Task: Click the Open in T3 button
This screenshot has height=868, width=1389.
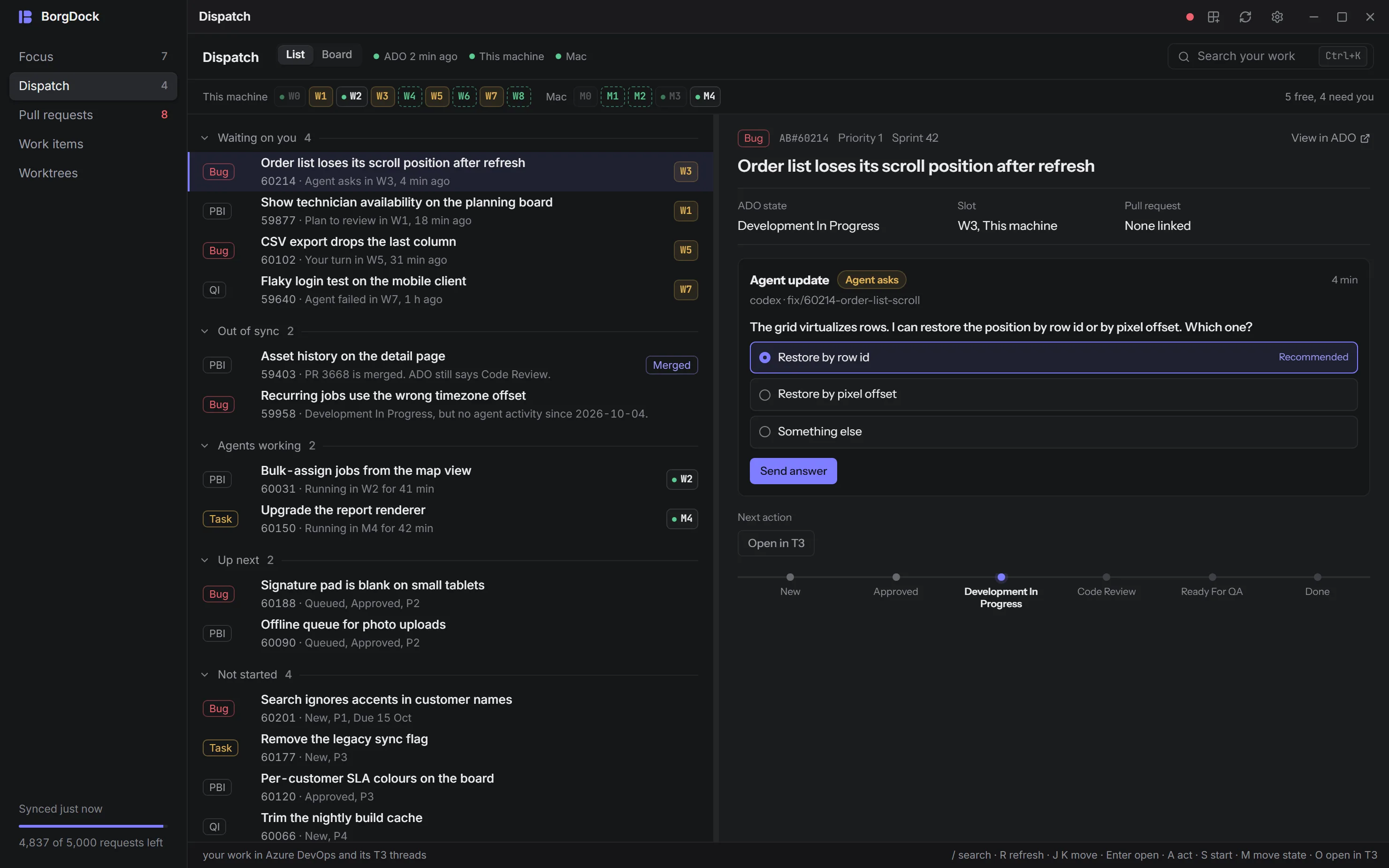Action: [776, 543]
